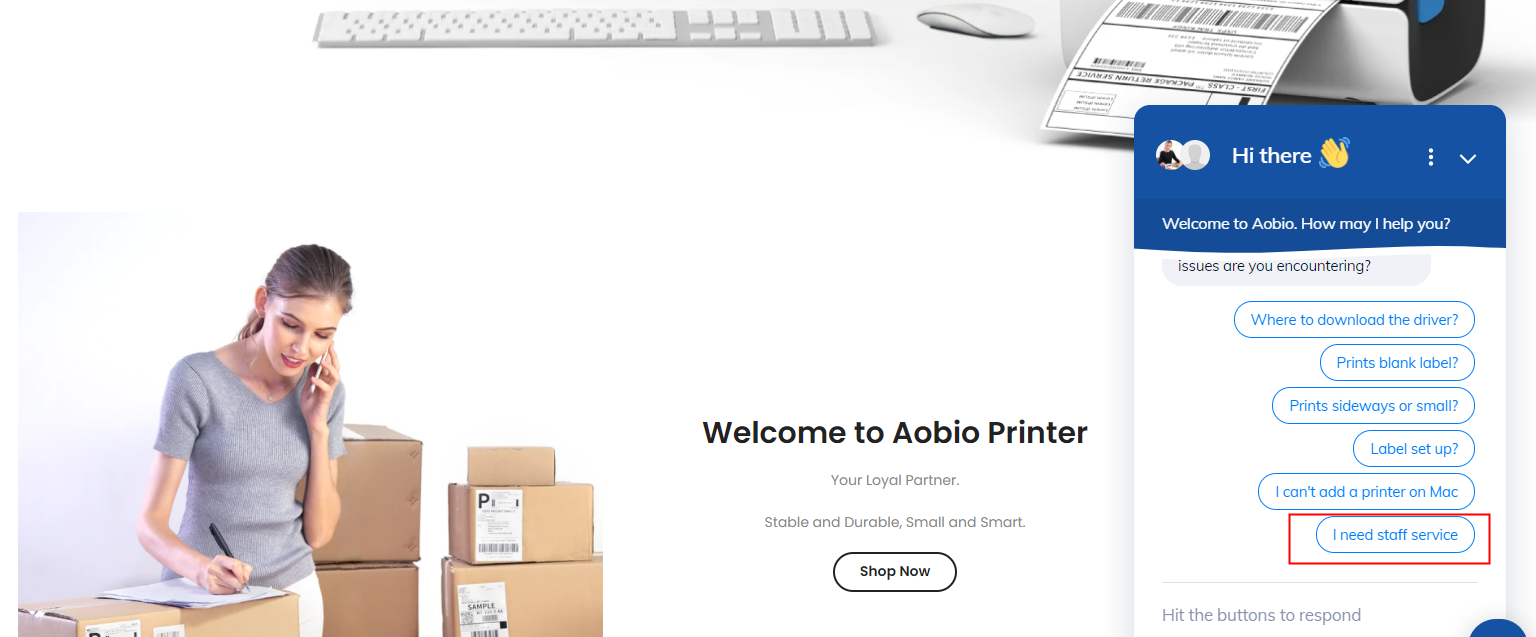The width and height of the screenshot is (1536, 637).
Task: Choose "I can't add a printer on Mac"
Action: pos(1366,492)
